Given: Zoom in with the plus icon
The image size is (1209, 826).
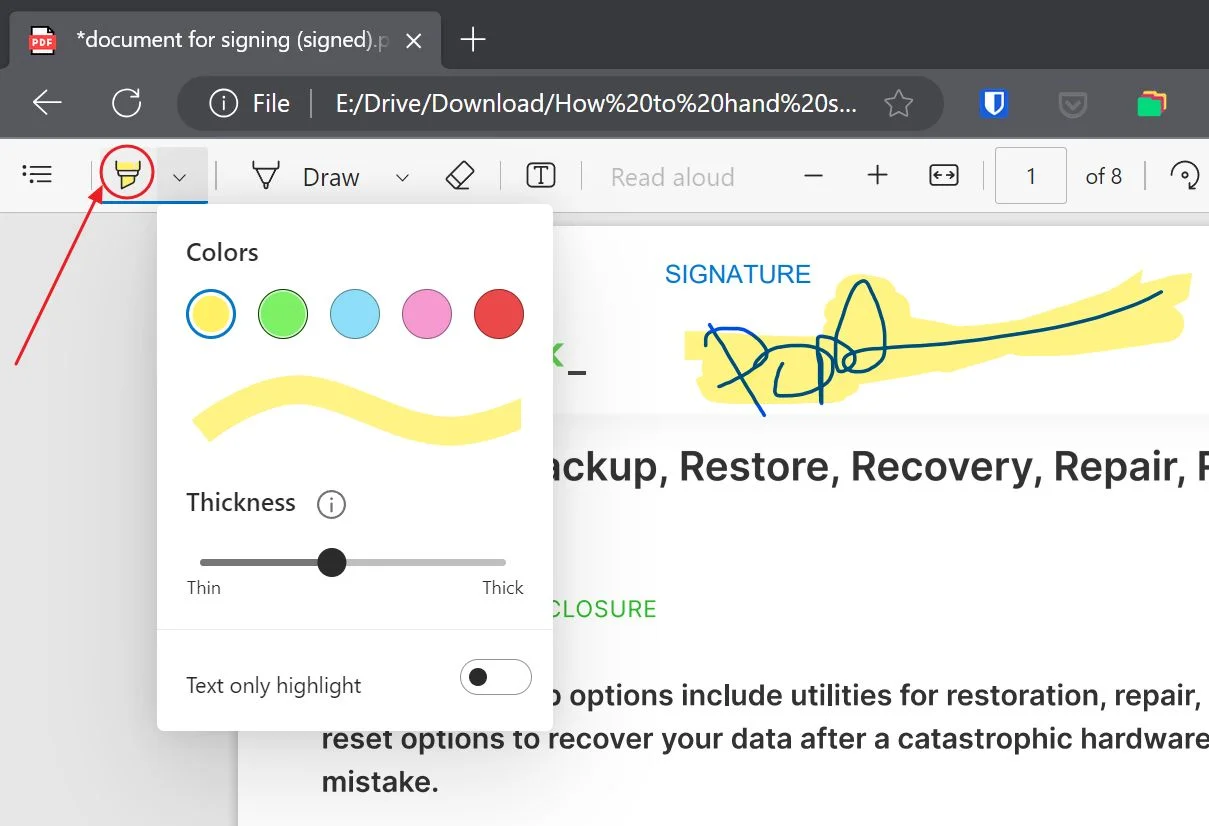Looking at the screenshot, I should pos(878,176).
